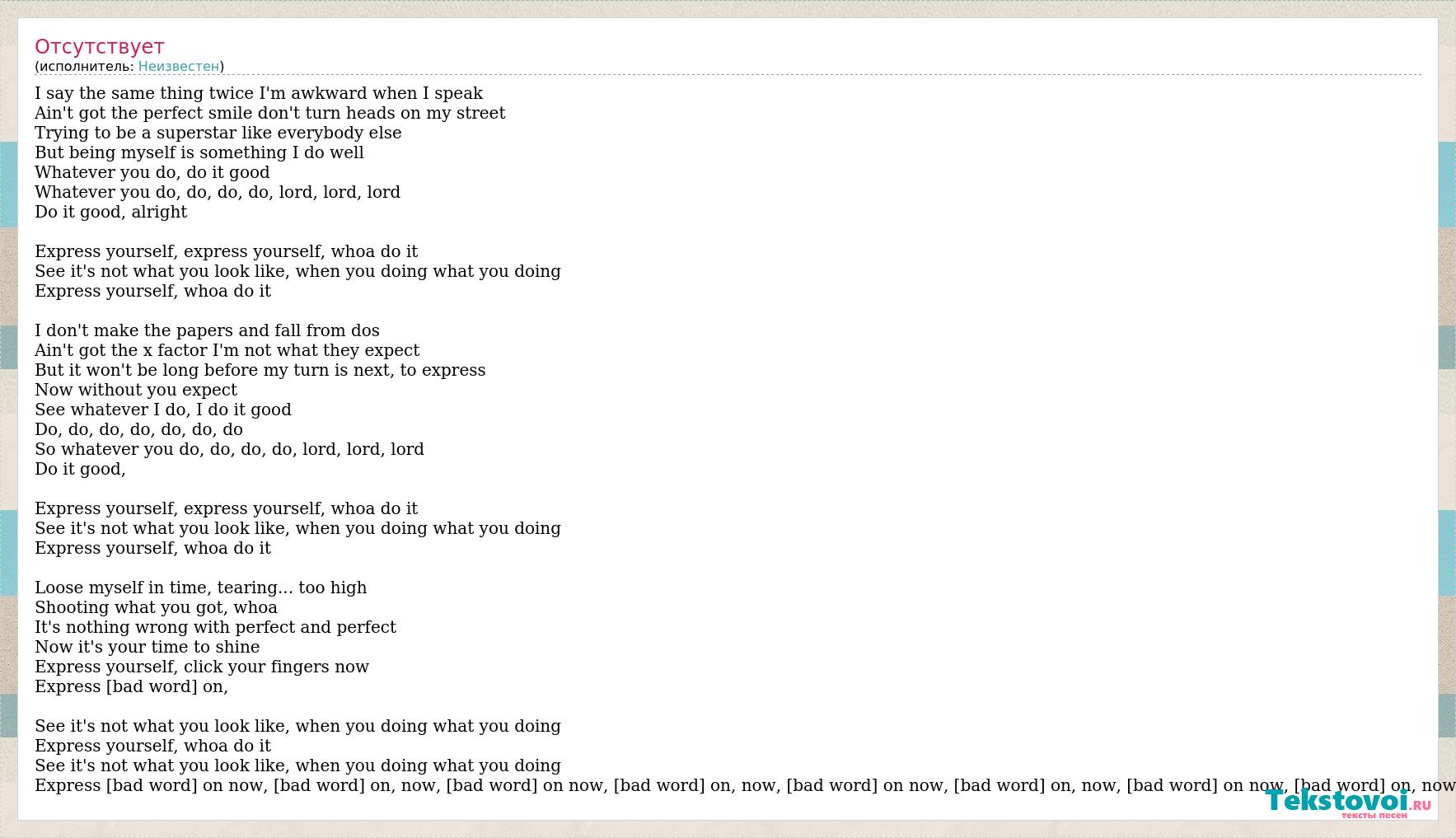The image size is (1456, 838).
Task: Click the line 'Now without you expect'
Action: 136,390
